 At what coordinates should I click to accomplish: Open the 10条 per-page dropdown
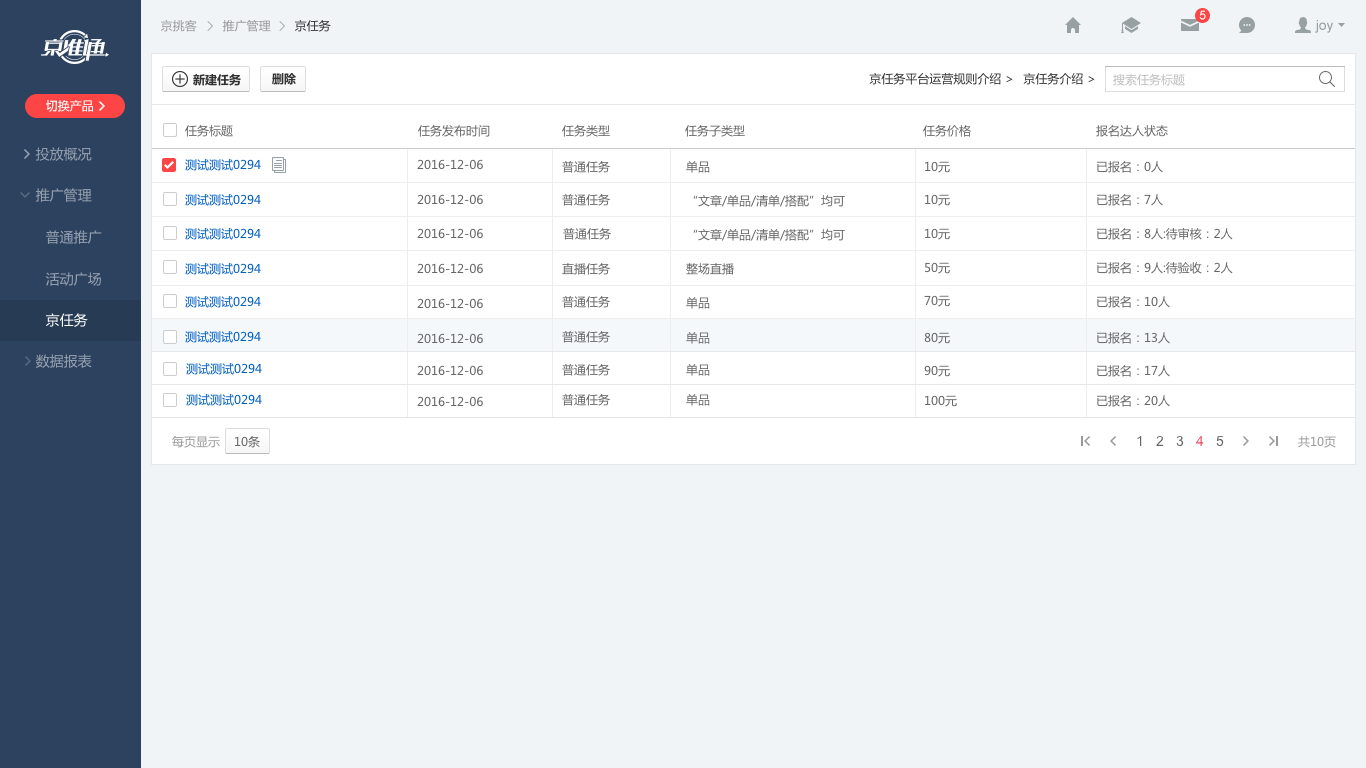pos(247,441)
